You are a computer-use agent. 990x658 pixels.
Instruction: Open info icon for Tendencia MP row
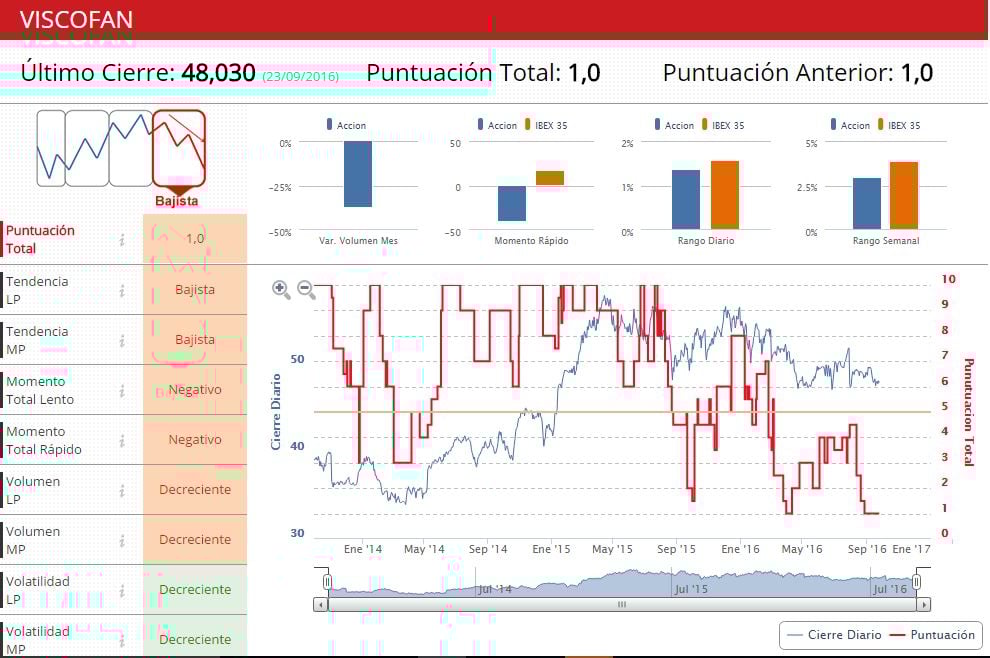pyautogui.click(x=122, y=340)
